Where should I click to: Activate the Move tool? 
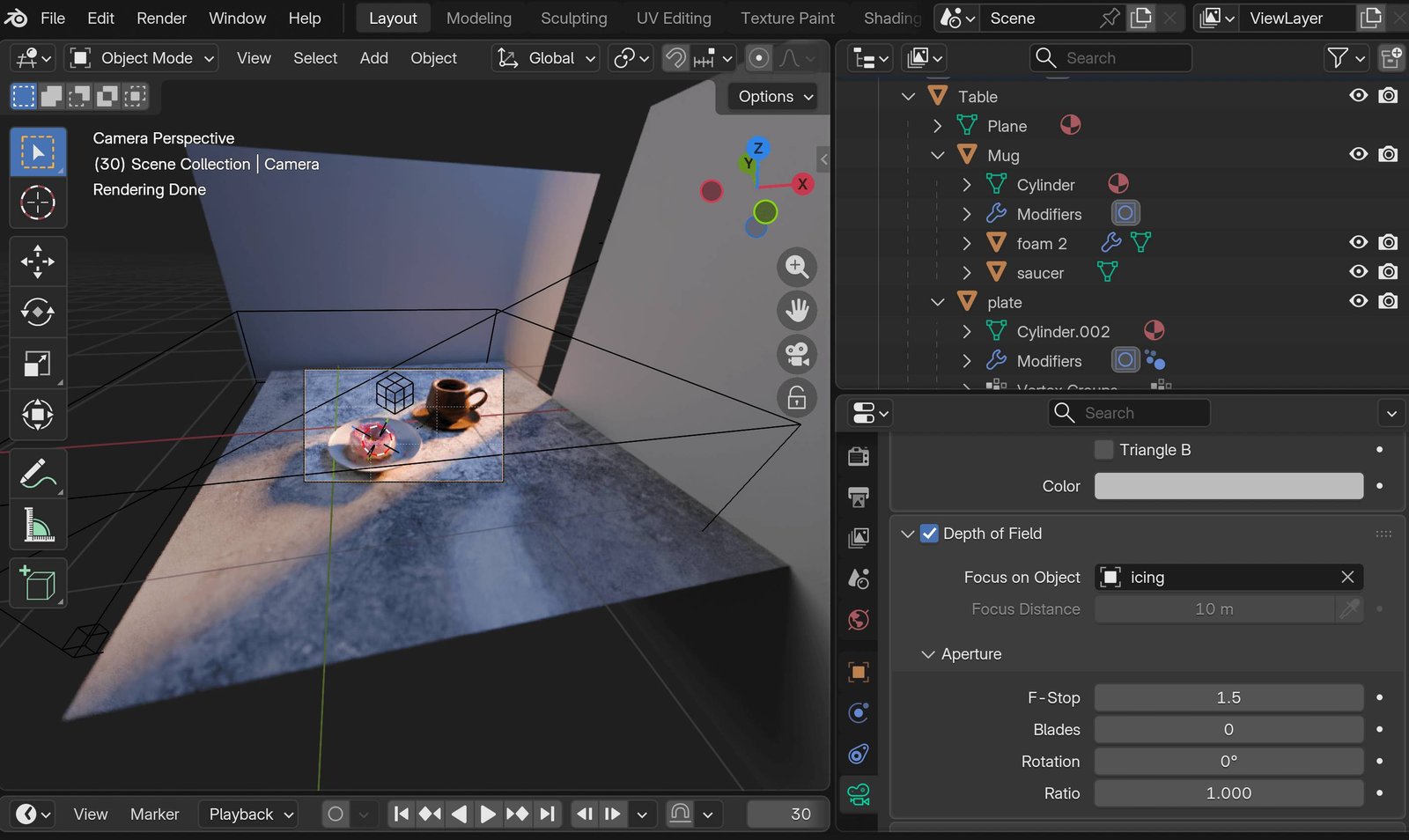coord(38,262)
